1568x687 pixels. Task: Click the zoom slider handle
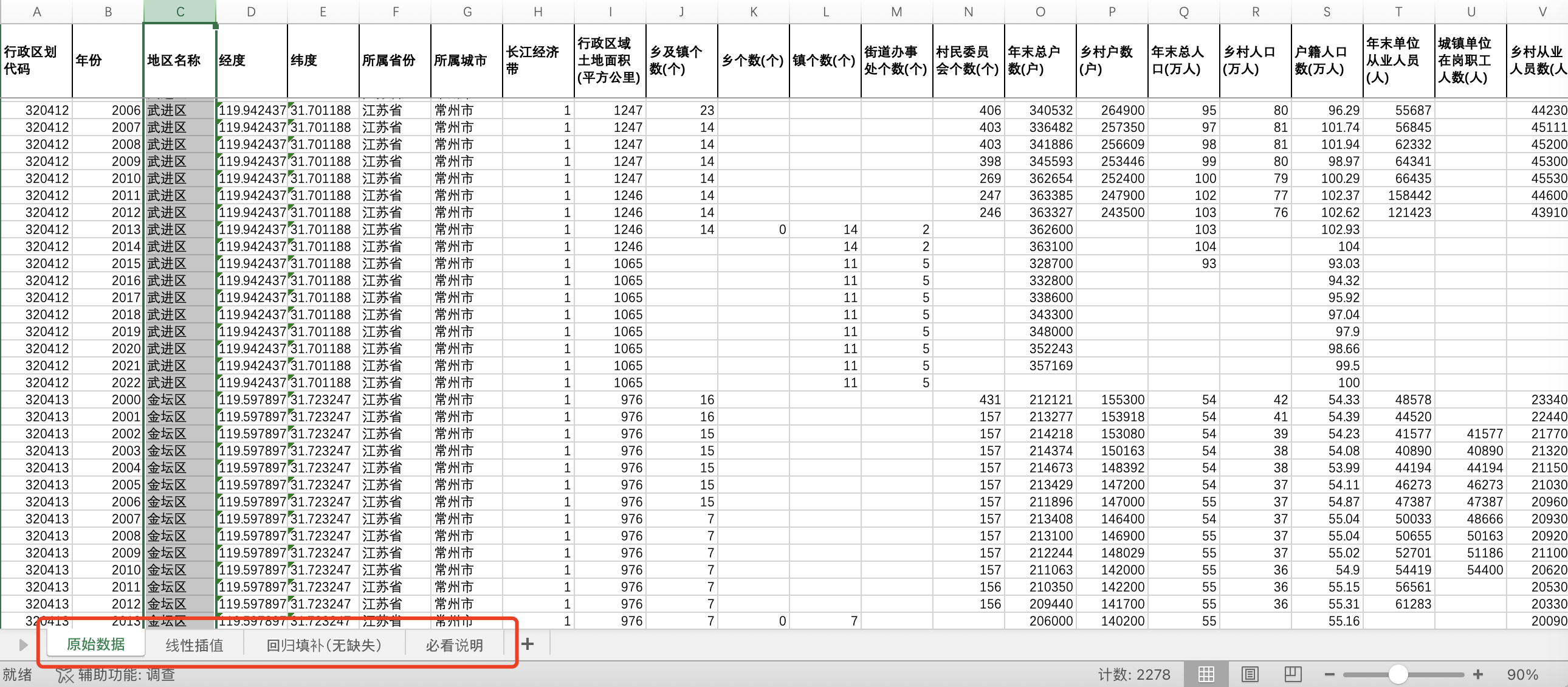(x=1398, y=674)
